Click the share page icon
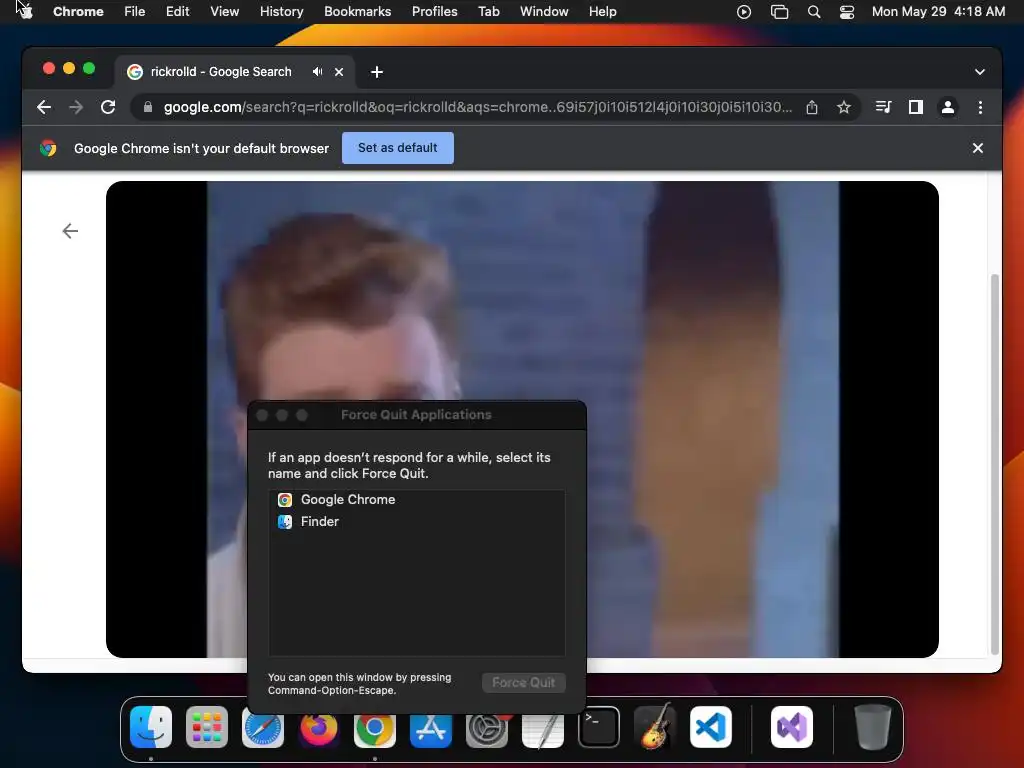This screenshot has height=768, width=1024. [812, 107]
